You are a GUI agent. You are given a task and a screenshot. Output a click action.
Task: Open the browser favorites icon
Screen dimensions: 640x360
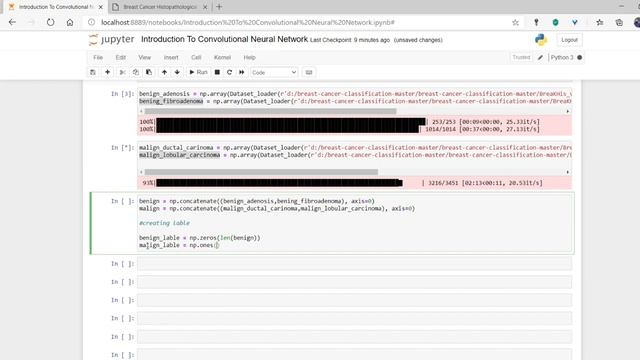click(600, 22)
